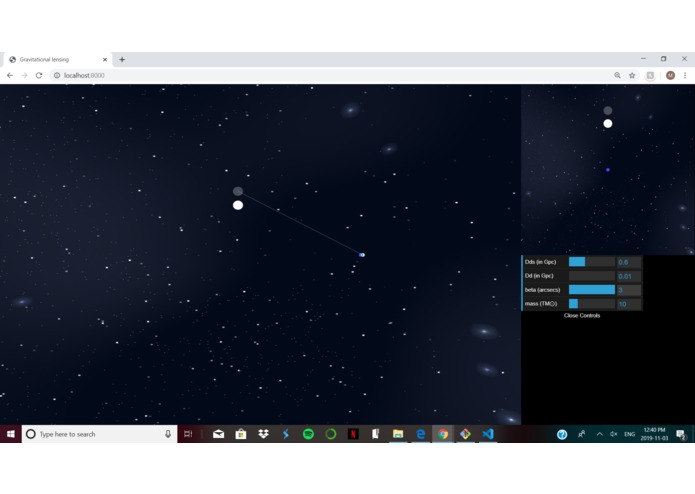The width and height of the screenshot is (695, 494).
Task: Show hidden system tray icons
Action: pos(599,434)
